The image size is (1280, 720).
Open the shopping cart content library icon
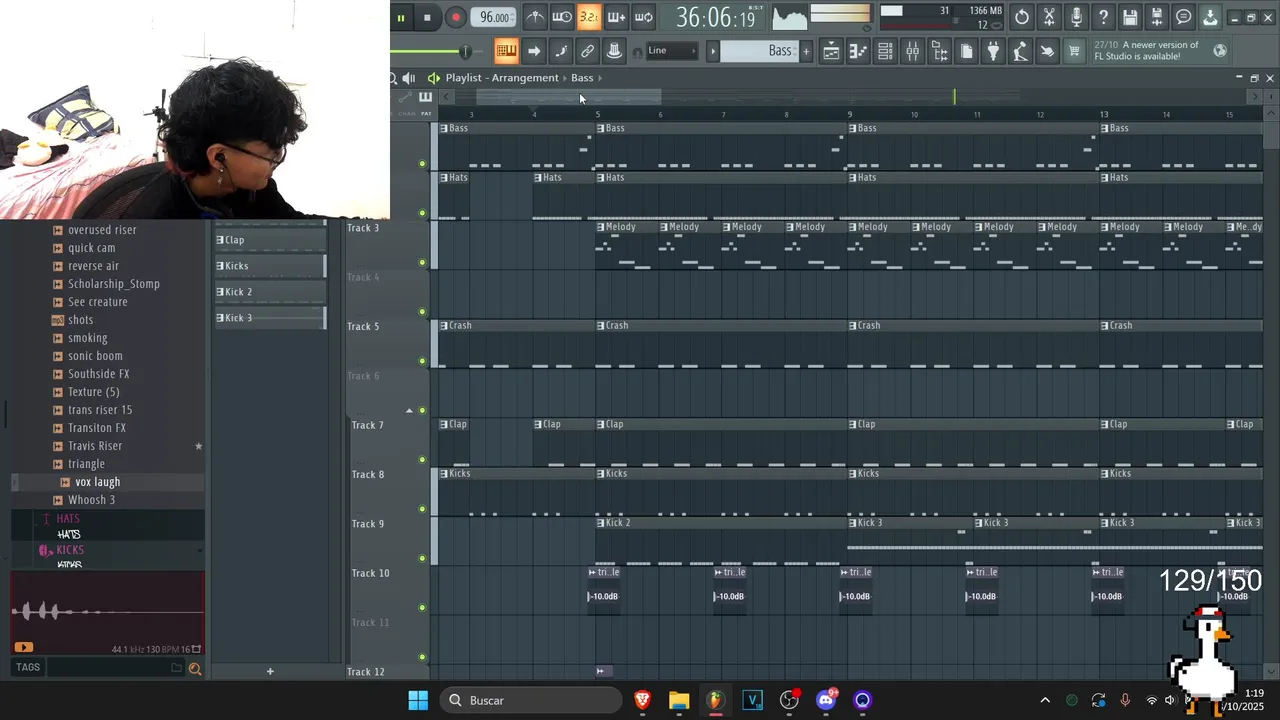(1074, 51)
